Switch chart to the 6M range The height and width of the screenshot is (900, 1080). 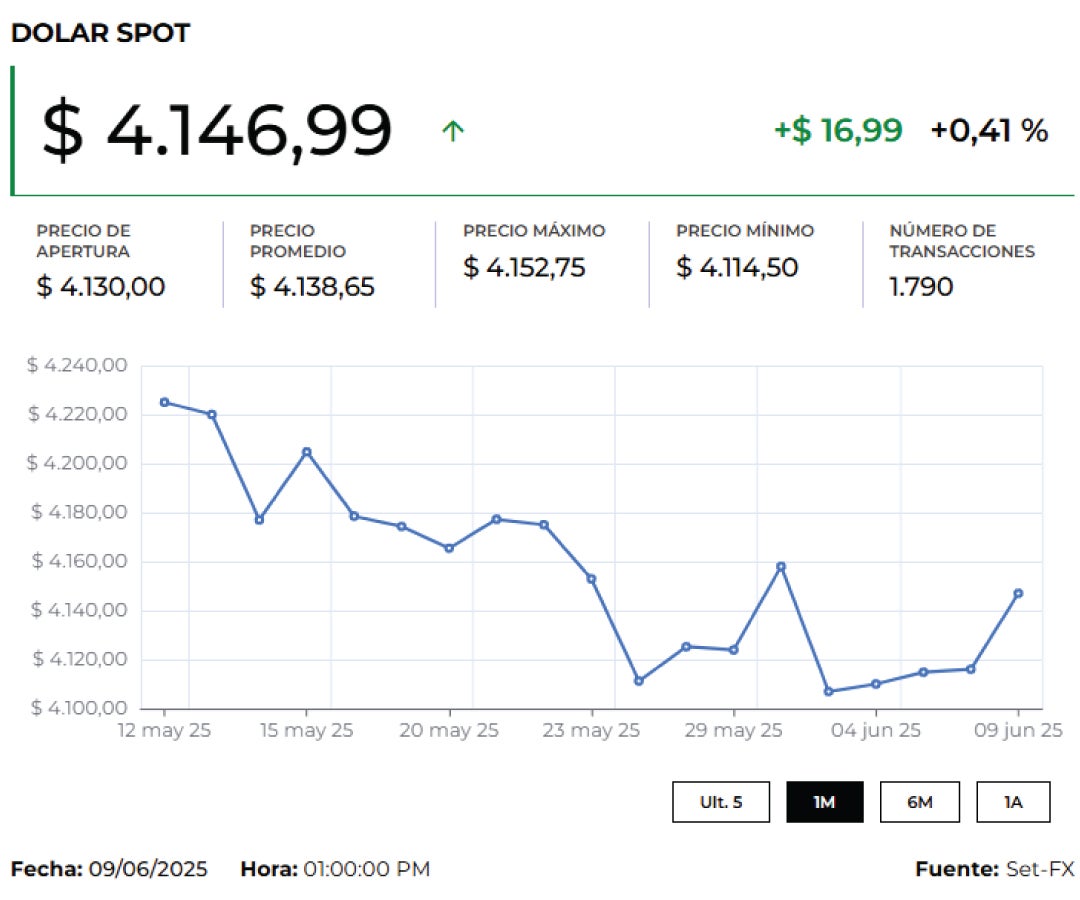click(919, 802)
